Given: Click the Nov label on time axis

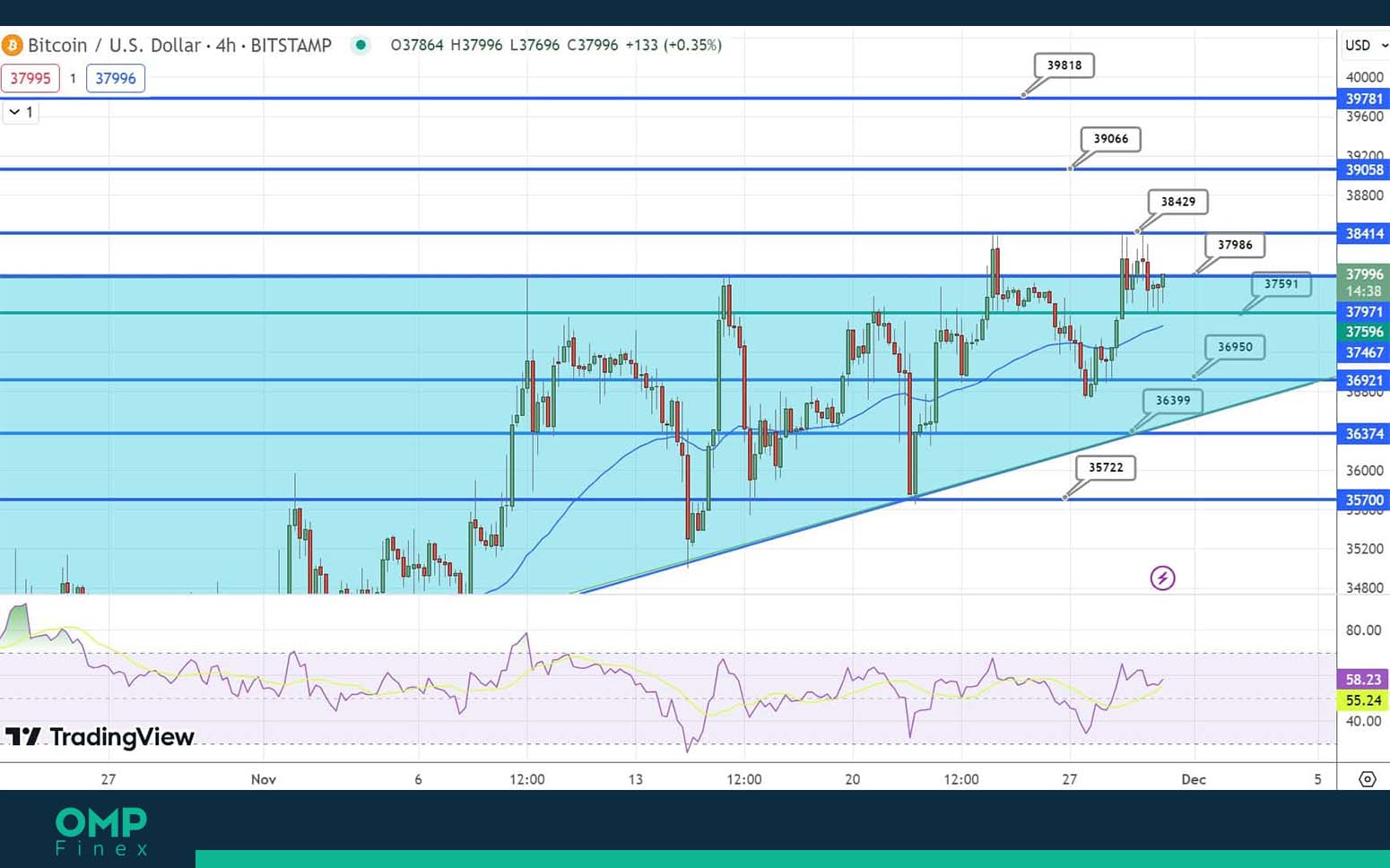Looking at the screenshot, I should (x=264, y=779).
